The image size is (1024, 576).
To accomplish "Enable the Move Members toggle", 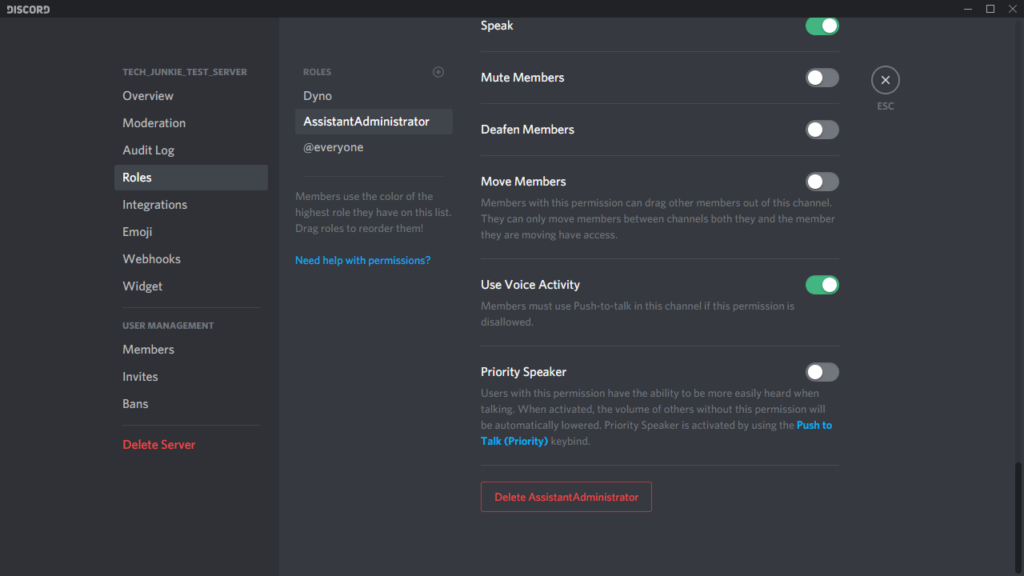I will (822, 182).
